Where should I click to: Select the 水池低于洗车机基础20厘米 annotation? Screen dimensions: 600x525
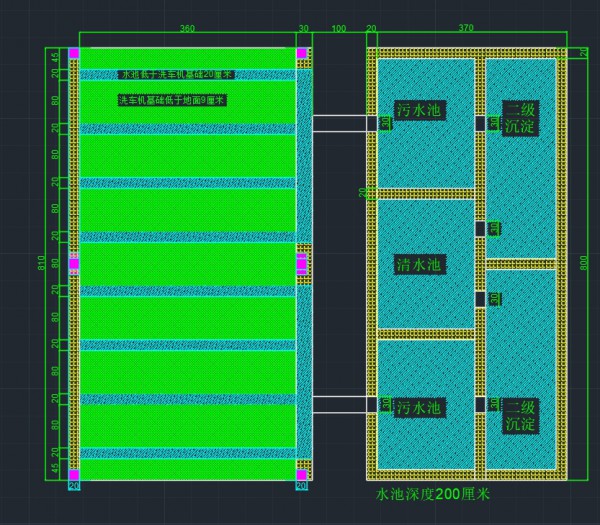coord(176,74)
